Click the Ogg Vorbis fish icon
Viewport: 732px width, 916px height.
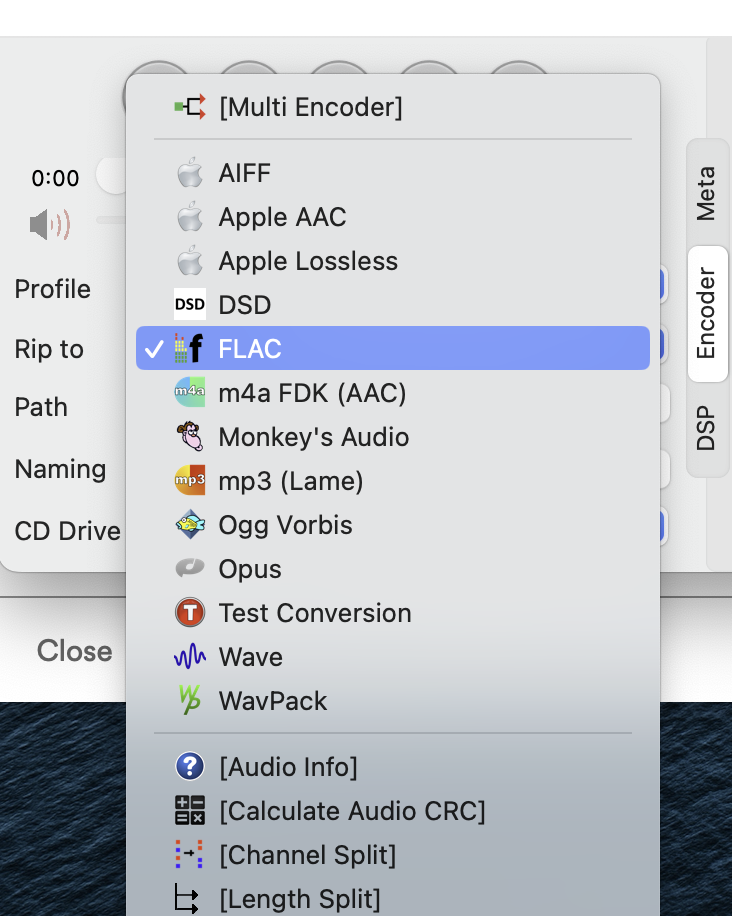pyautogui.click(x=190, y=525)
